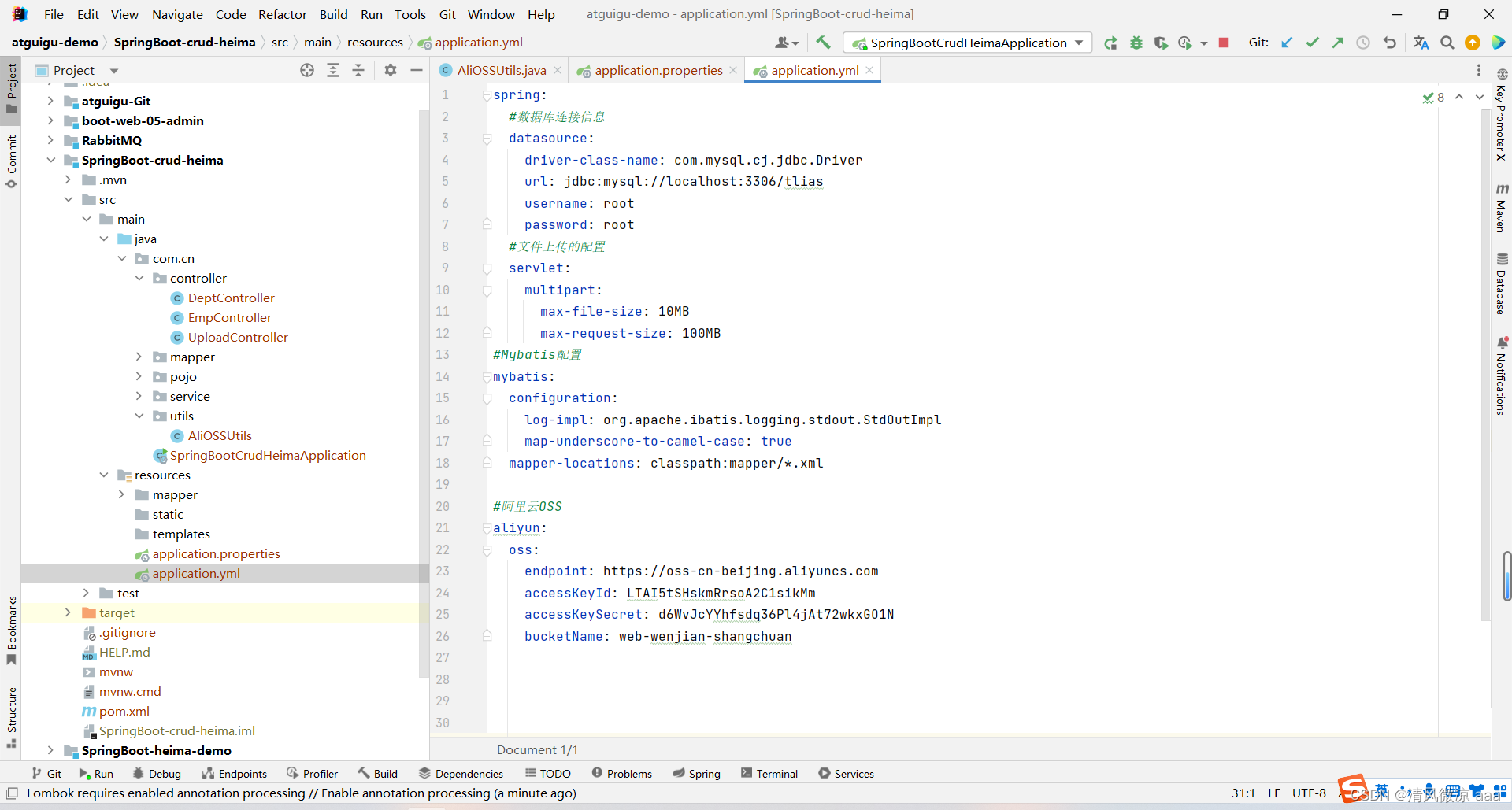The height and width of the screenshot is (810, 1512).
Task: Open the Problems tool window
Action: tap(621, 774)
